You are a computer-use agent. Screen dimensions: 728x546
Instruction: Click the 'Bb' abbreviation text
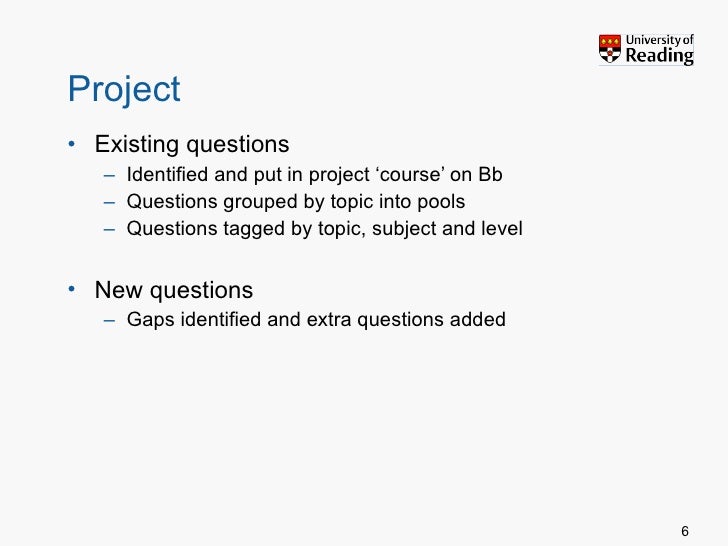tap(490, 175)
